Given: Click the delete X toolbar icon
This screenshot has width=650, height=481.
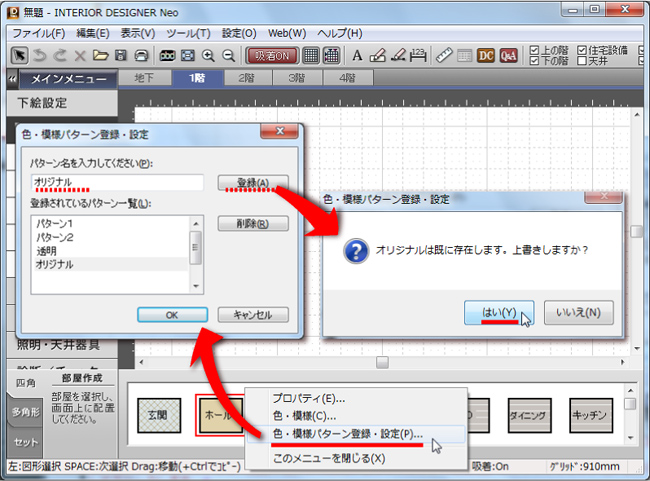Looking at the screenshot, I should click(80, 56).
